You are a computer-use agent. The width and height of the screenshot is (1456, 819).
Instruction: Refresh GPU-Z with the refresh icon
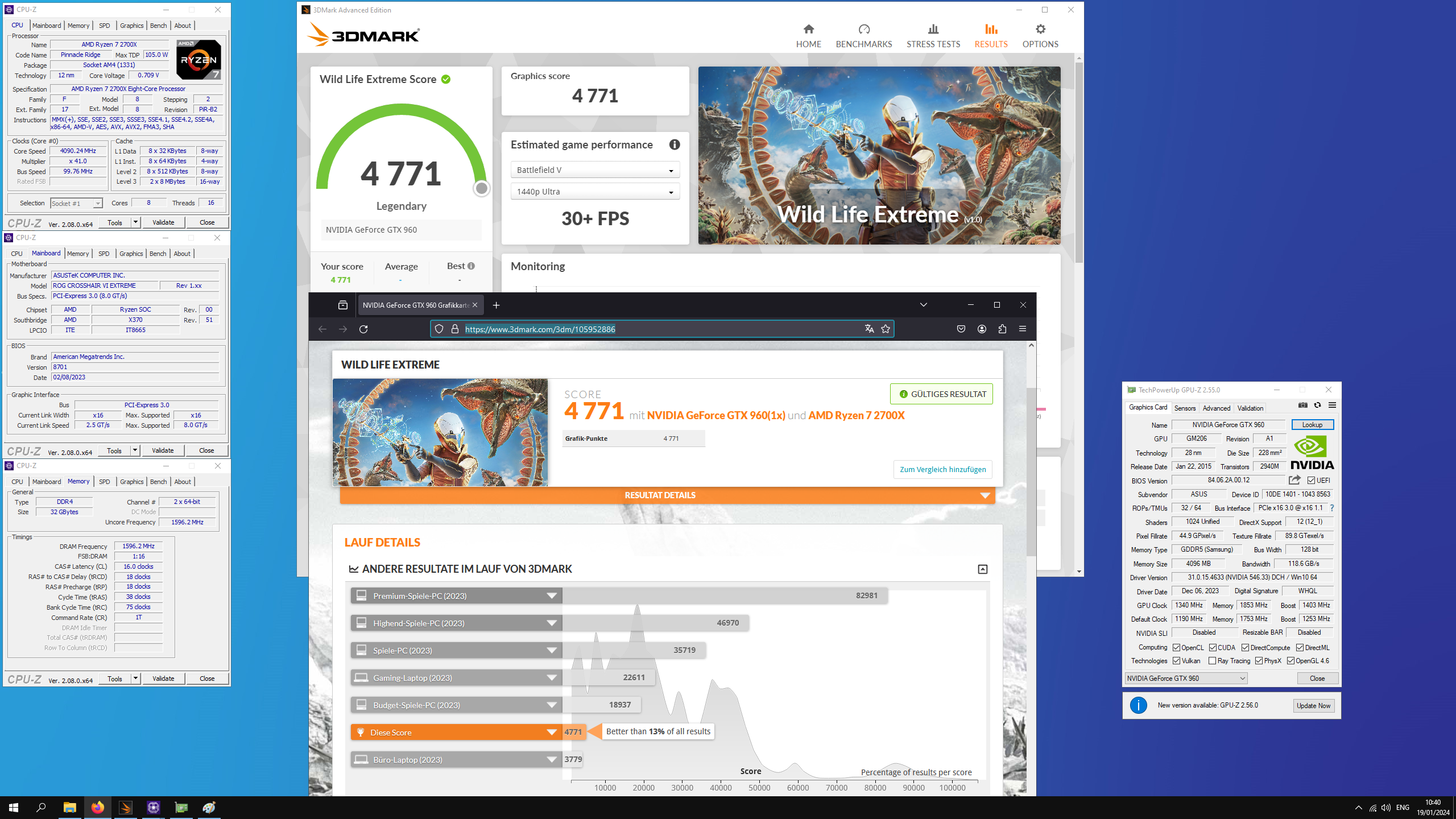pos(1317,405)
